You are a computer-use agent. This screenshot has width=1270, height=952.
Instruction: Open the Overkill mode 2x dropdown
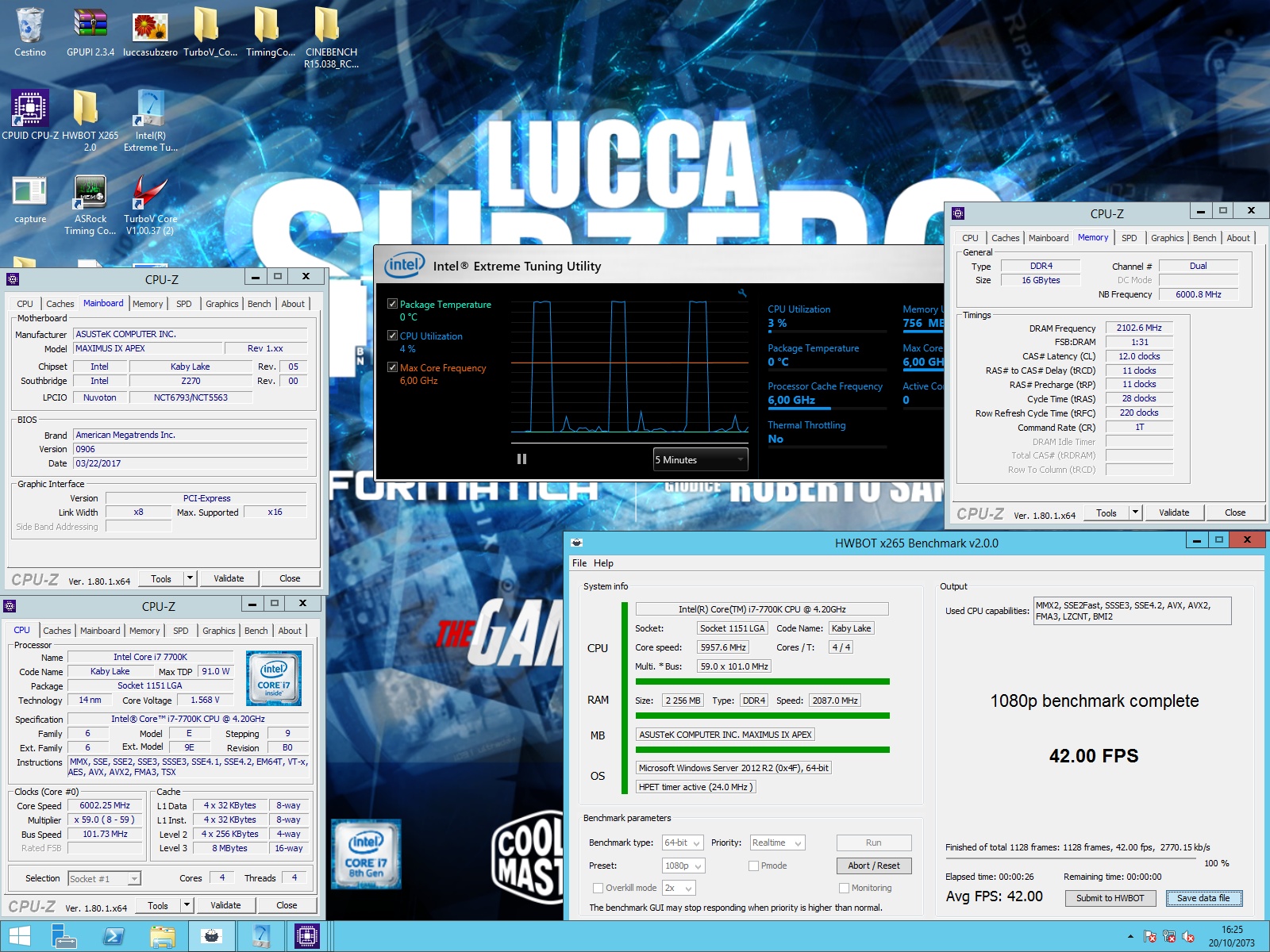tap(679, 888)
